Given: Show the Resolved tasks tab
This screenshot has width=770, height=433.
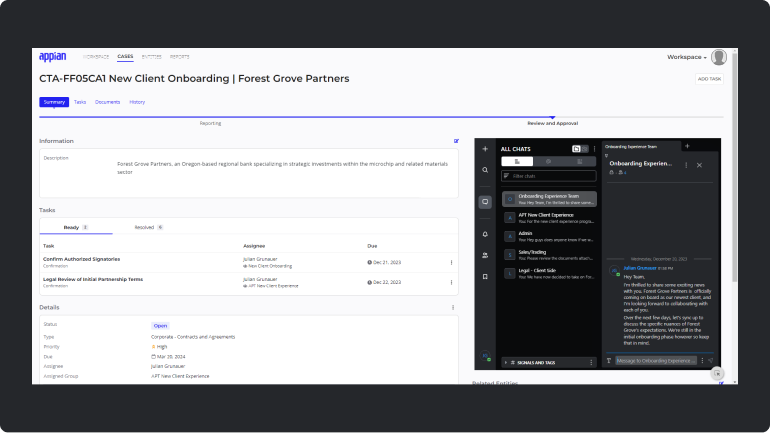Looking at the screenshot, I should [x=148, y=227].
